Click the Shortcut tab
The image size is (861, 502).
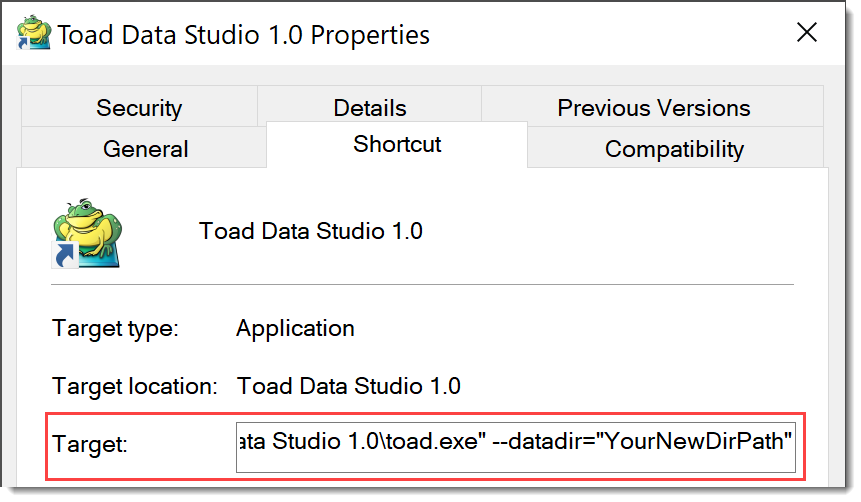[x=397, y=144]
